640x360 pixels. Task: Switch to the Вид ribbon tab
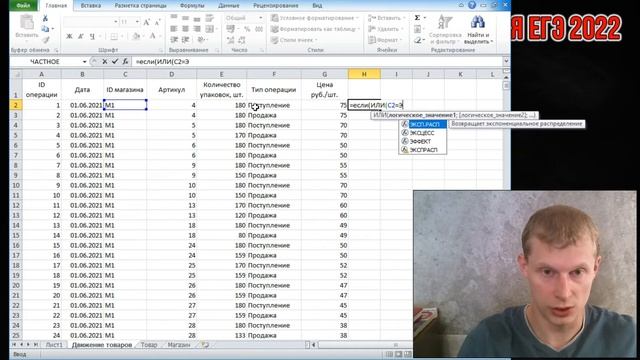[x=317, y=6]
